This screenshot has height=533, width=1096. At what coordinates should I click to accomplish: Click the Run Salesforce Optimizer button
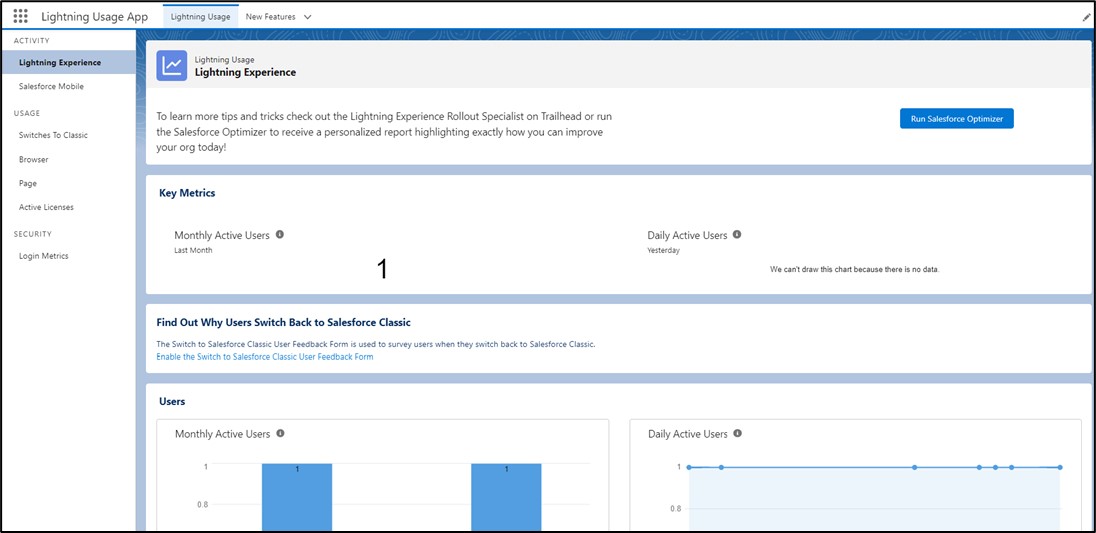956,119
